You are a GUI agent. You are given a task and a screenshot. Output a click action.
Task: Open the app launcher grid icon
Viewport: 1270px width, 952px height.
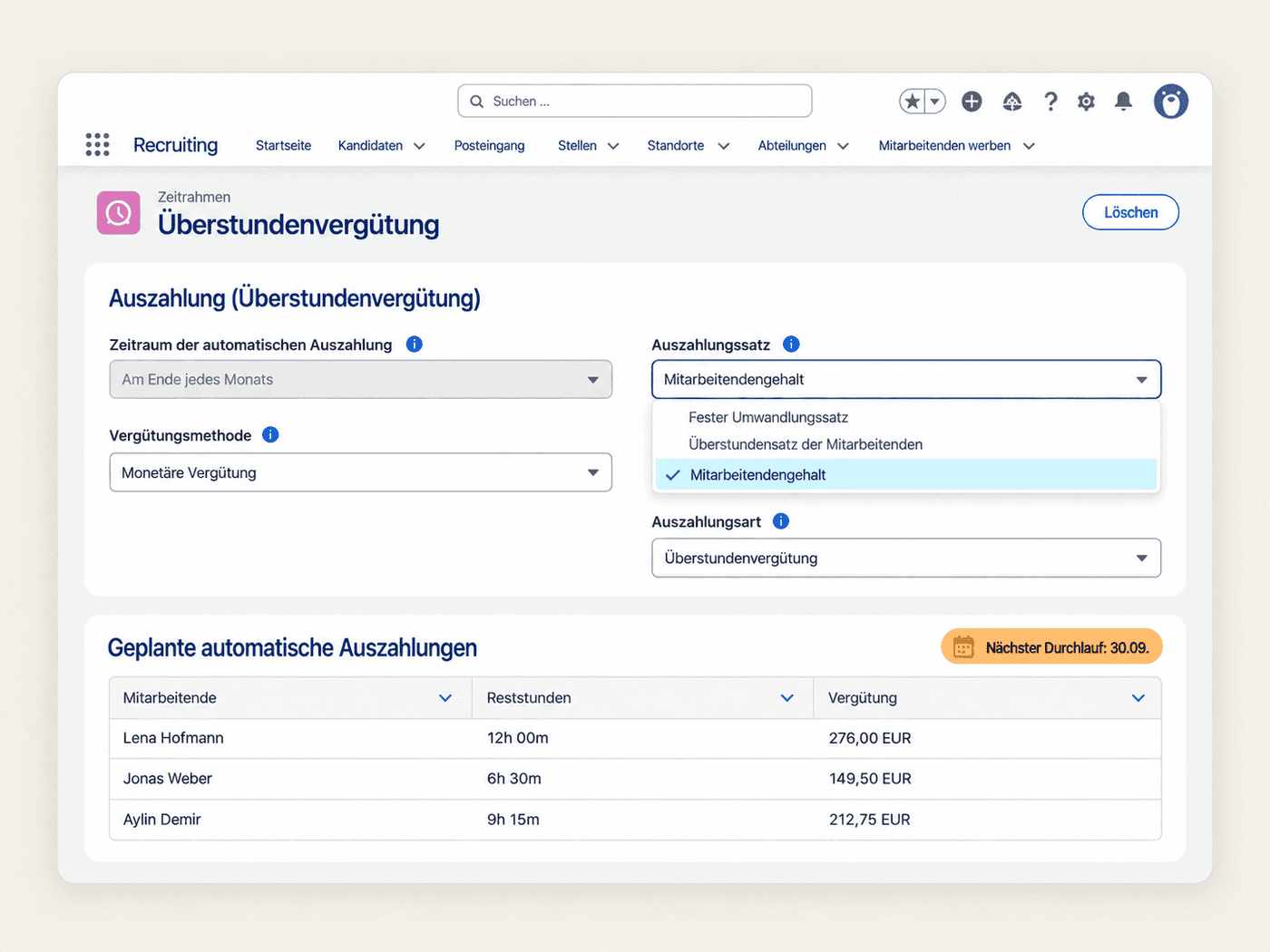coord(97,145)
